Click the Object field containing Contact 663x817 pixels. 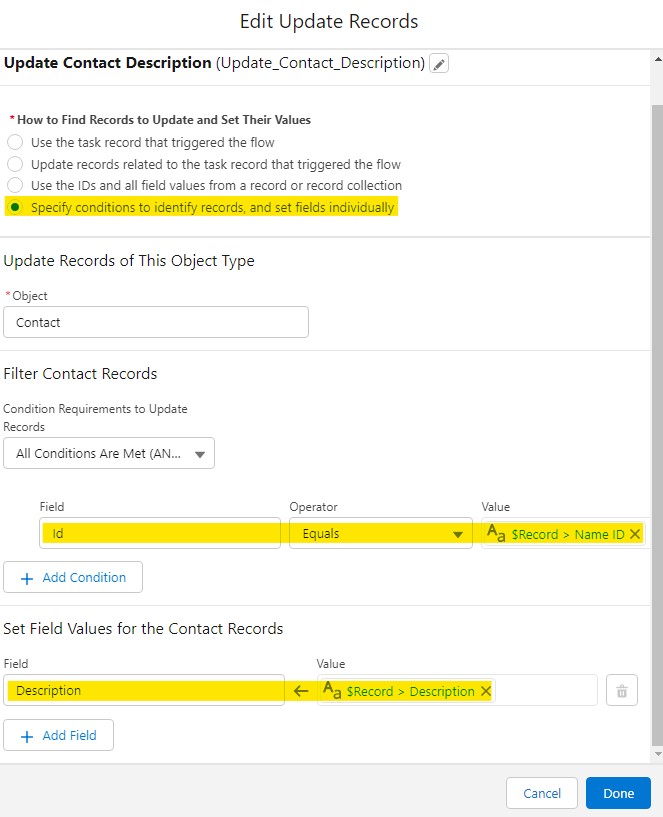(156, 322)
